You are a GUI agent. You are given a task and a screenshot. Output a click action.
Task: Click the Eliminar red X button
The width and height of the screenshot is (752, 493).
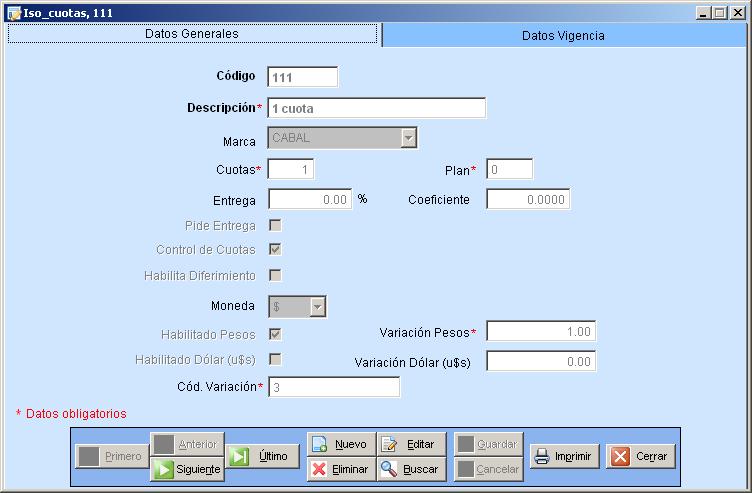coord(341,469)
